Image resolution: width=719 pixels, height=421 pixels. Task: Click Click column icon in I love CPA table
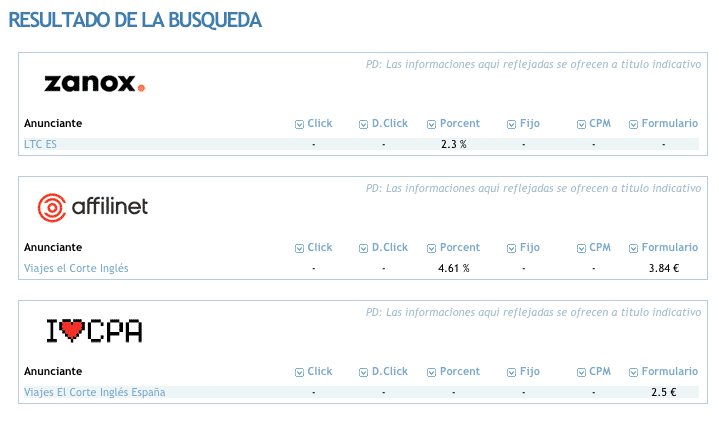tap(299, 372)
